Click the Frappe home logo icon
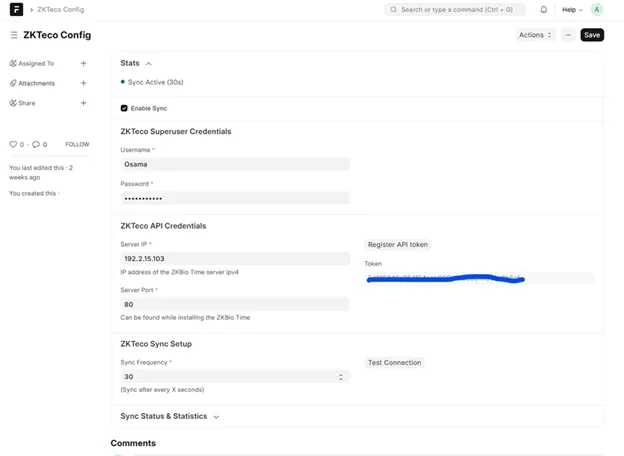Viewport: 624px width, 456px height. click(x=16, y=10)
